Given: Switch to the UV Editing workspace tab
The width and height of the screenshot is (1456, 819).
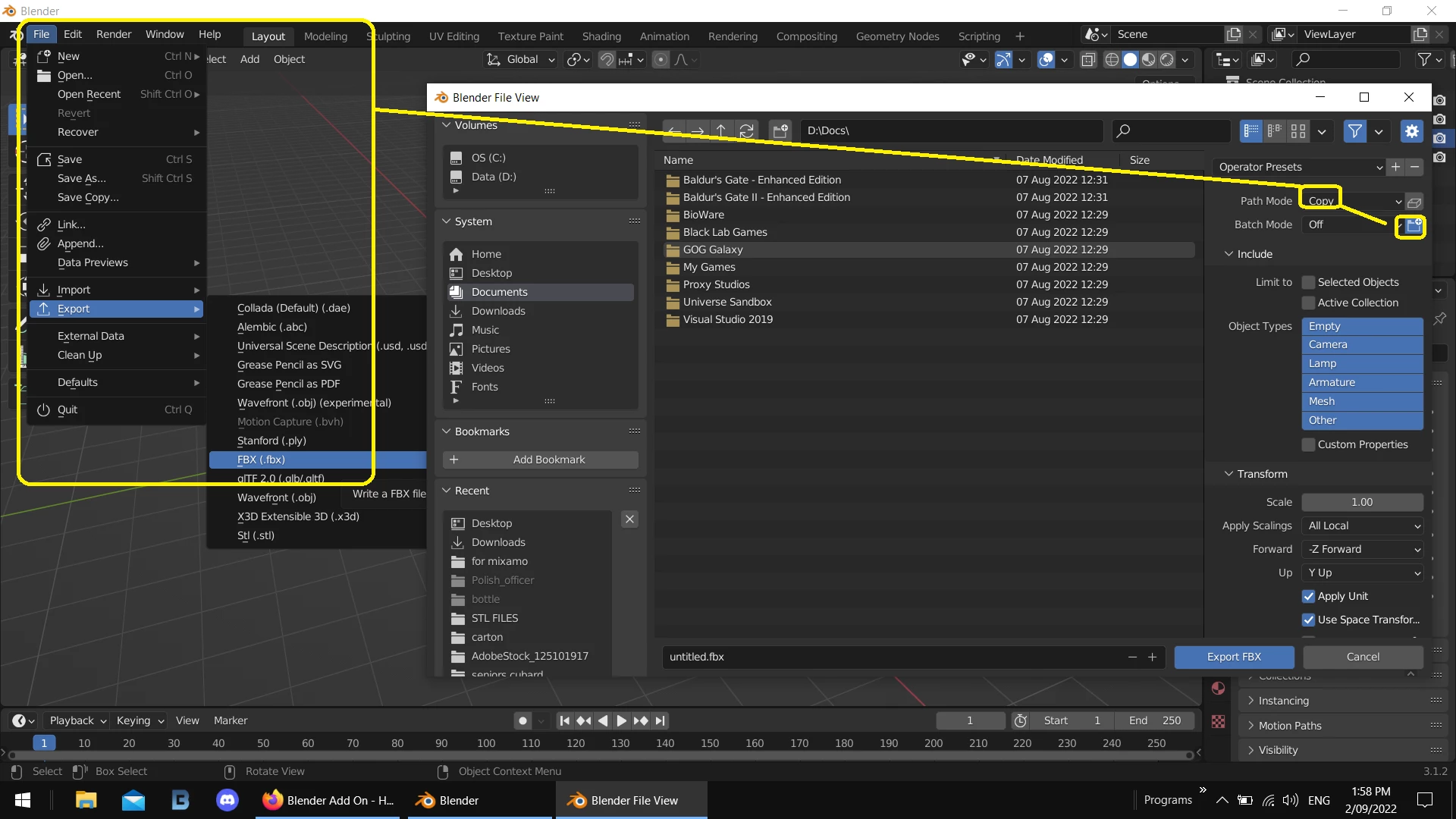Looking at the screenshot, I should click(453, 36).
